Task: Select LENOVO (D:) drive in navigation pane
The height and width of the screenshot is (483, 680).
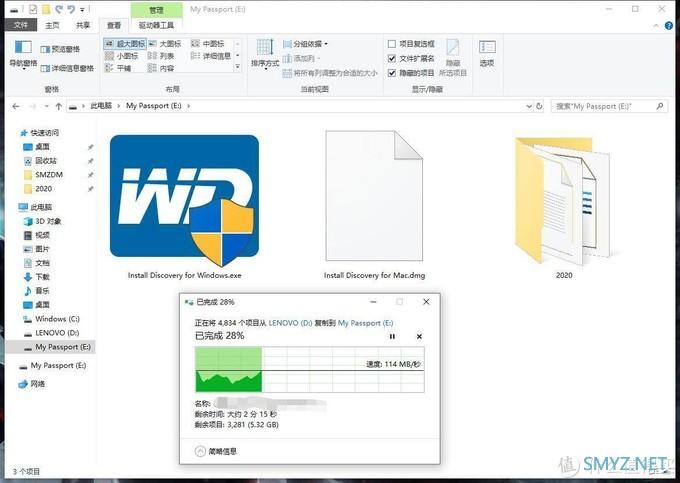Action: 57,333
